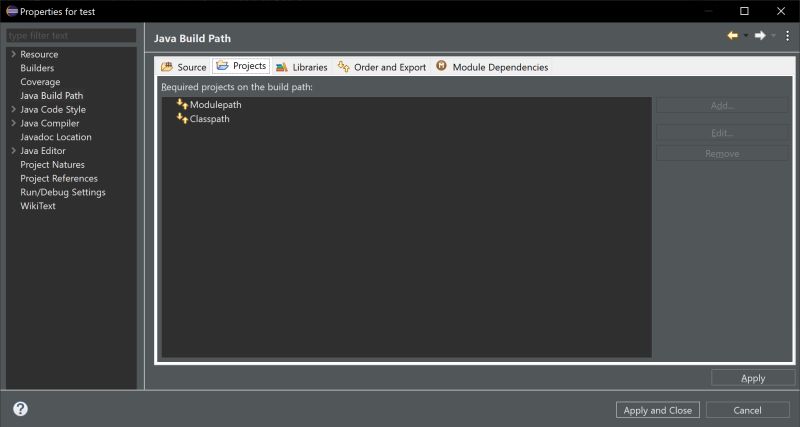Select Project References in the tree
Image resolution: width=800 pixels, height=427 pixels.
59,178
